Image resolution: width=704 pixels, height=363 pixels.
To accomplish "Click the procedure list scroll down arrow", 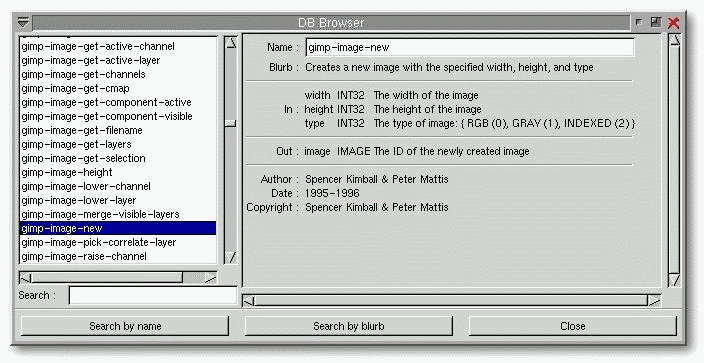I will click(x=231, y=257).
